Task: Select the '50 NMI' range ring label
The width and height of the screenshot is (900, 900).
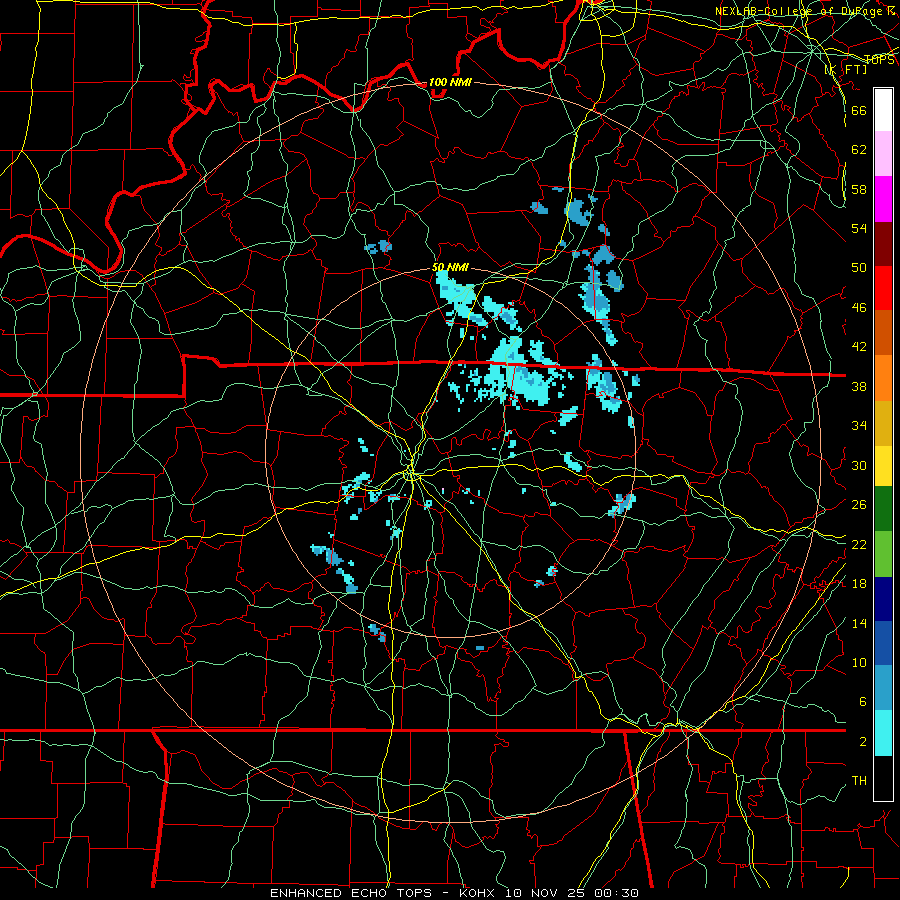Action: point(450,267)
